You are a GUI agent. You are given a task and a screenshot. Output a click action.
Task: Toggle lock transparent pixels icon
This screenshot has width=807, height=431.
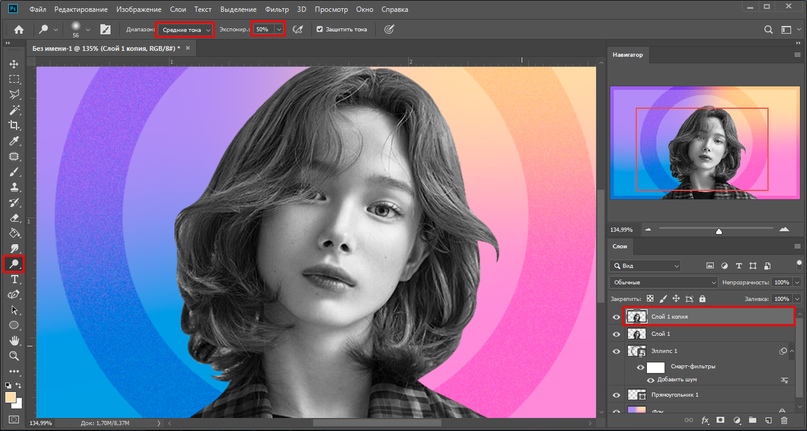pyautogui.click(x=651, y=299)
